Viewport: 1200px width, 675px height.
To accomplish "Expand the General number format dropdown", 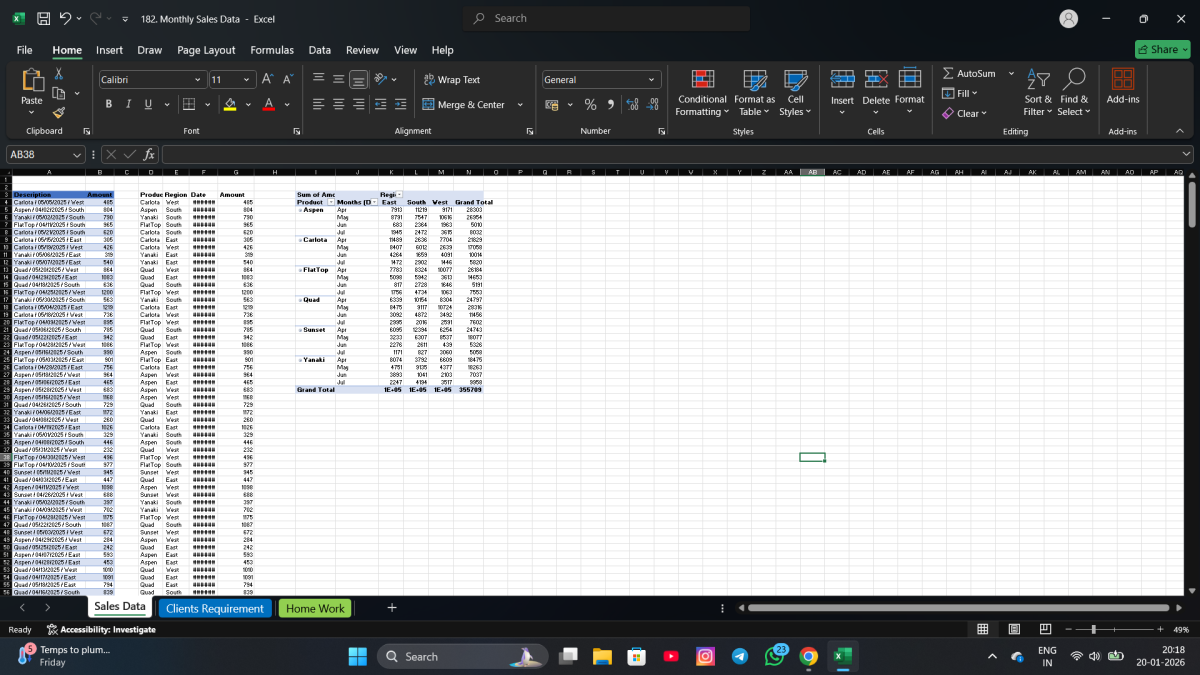I will tap(652, 80).
